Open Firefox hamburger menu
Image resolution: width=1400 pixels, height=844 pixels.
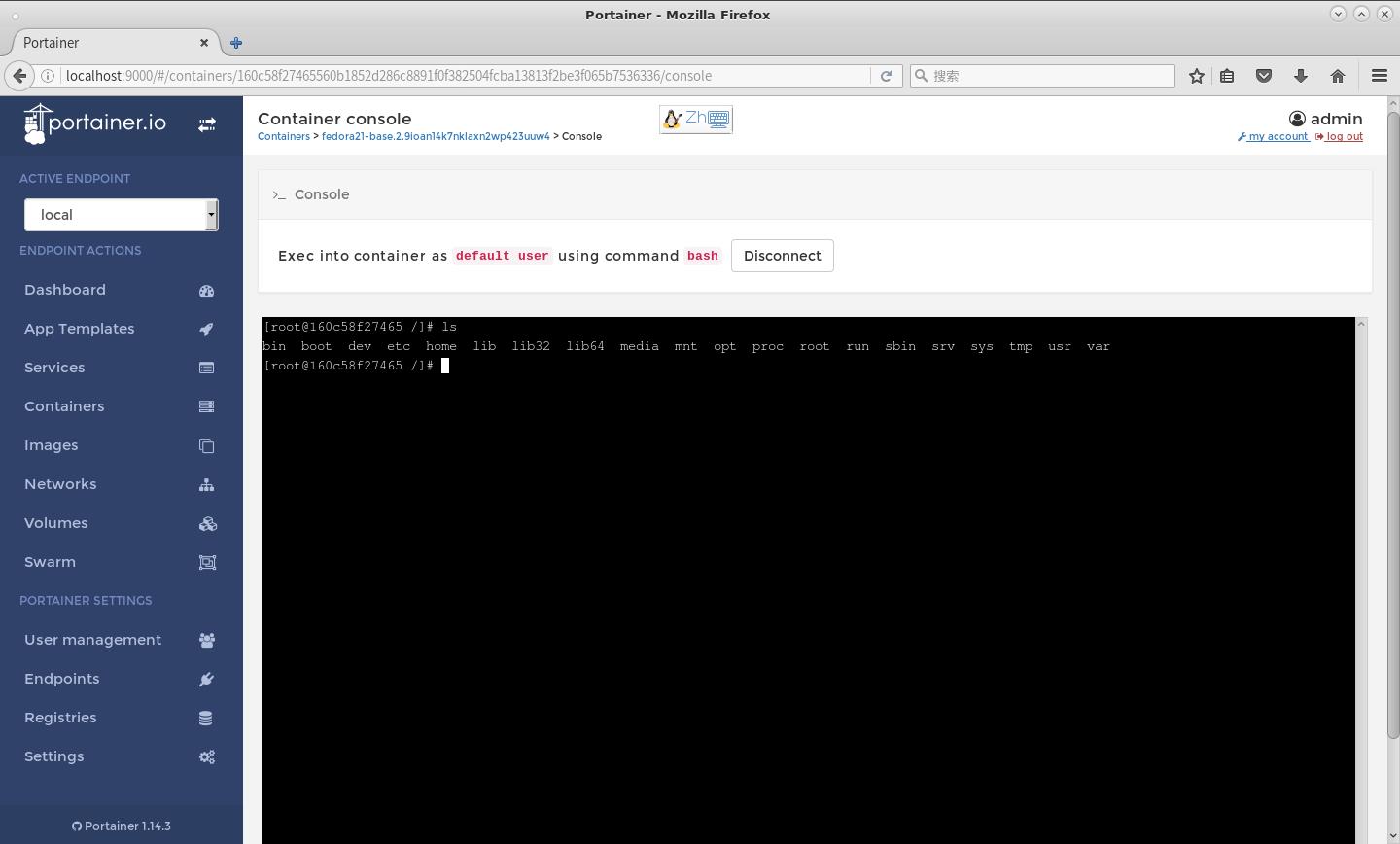pos(1380,76)
